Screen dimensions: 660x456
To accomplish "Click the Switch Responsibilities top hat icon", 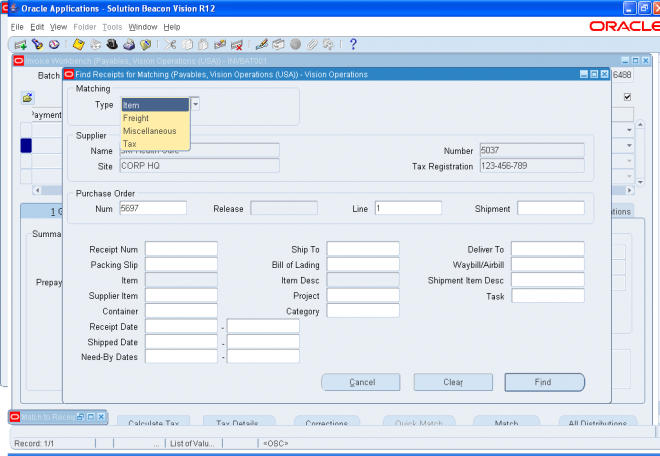I will click(x=112, y=44).
